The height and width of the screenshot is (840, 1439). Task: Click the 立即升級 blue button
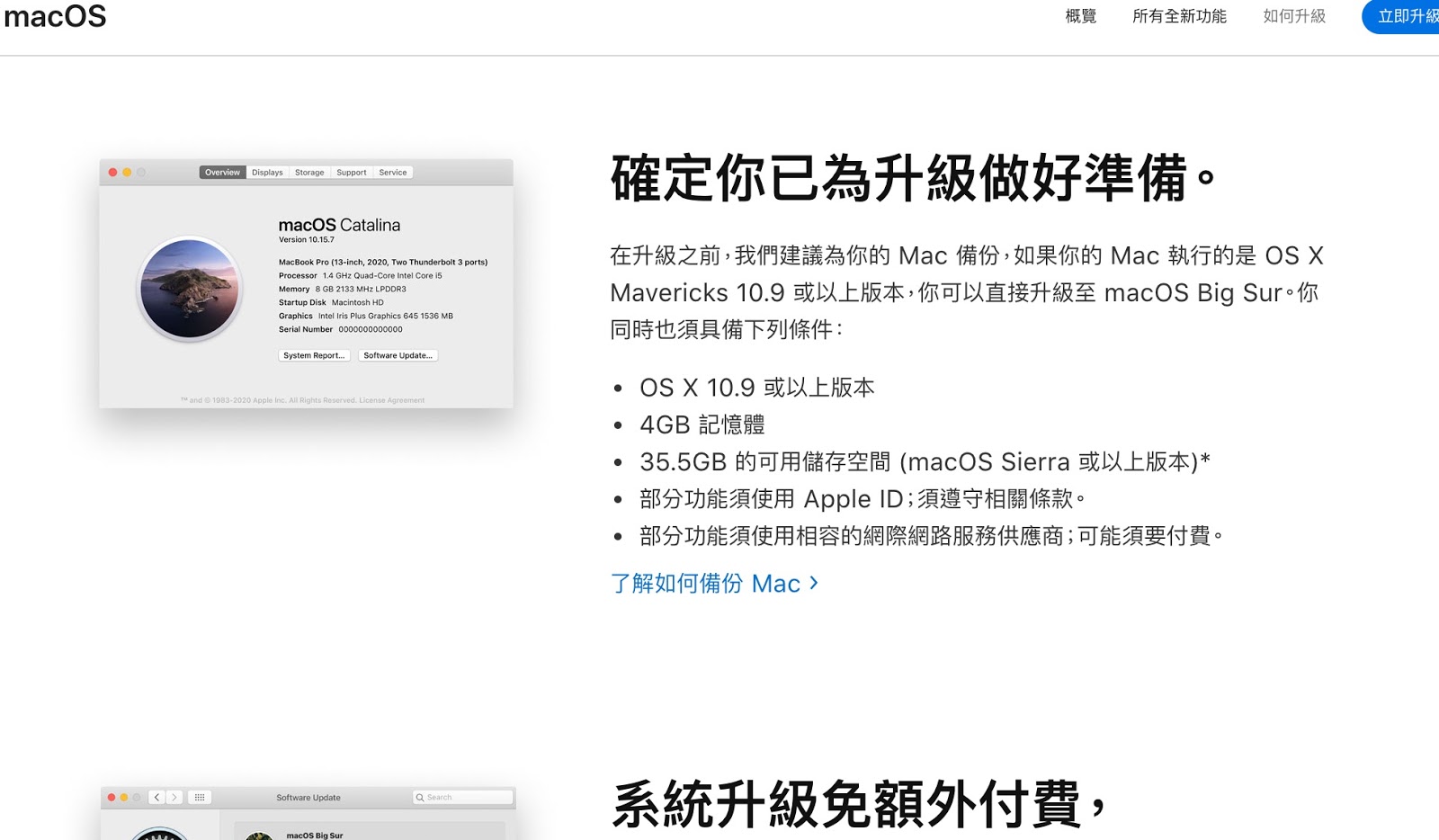pyautogui.click(x=1401, y=16)
